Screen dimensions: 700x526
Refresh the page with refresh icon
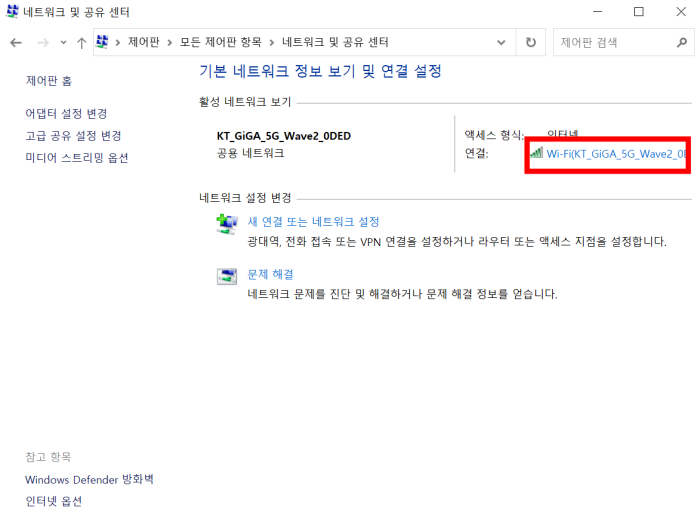(x=530, y=42)
